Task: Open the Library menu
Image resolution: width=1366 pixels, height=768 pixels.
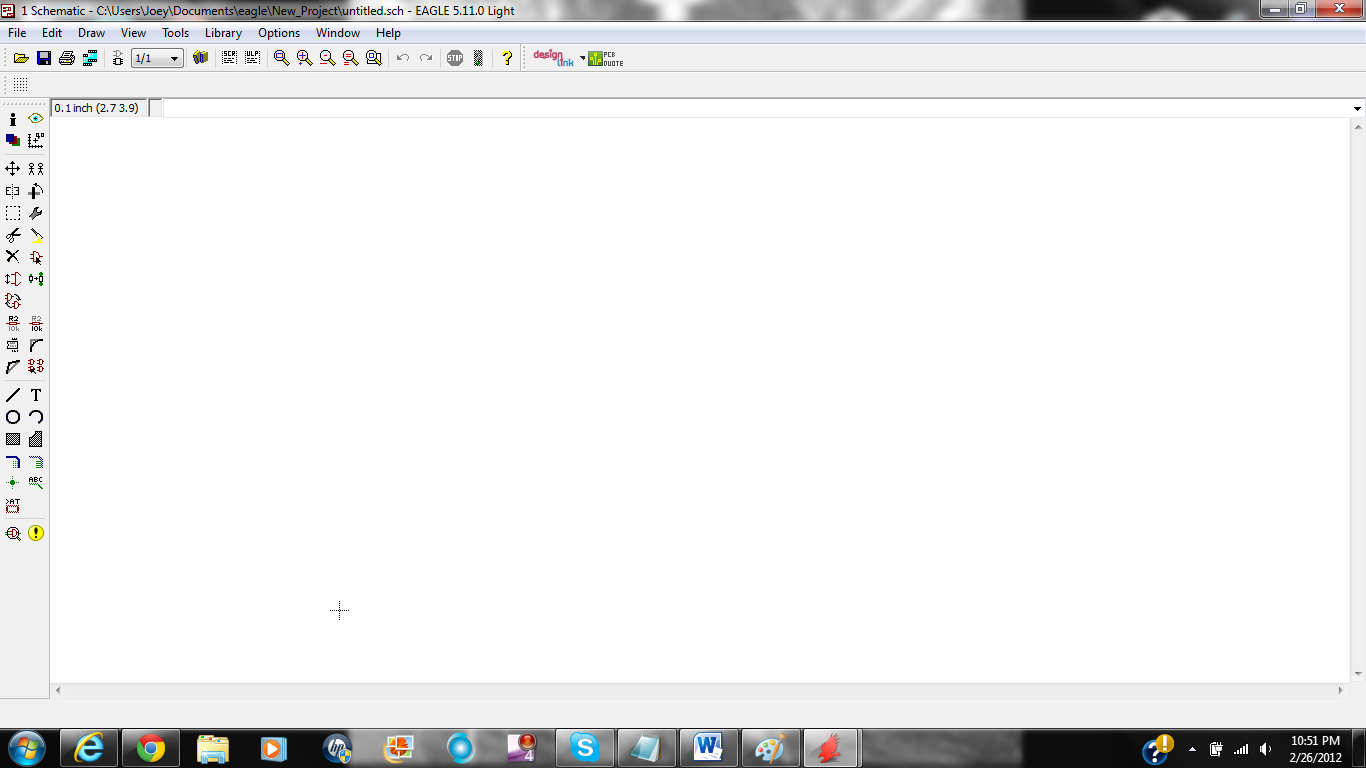Action: coord(224,33)
